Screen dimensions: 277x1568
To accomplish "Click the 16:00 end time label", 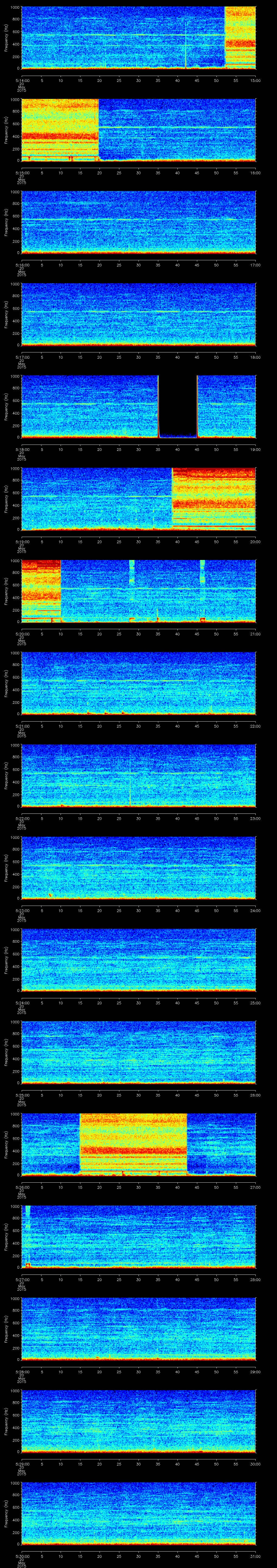I will [x=255, y=173].
